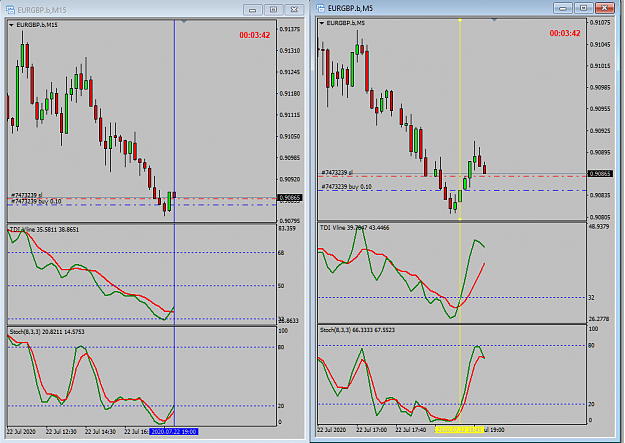This screenshot has height=443, width=625.
Task: Click the yellow highlighted date label in M5
Action: click(x=459, y=430)
